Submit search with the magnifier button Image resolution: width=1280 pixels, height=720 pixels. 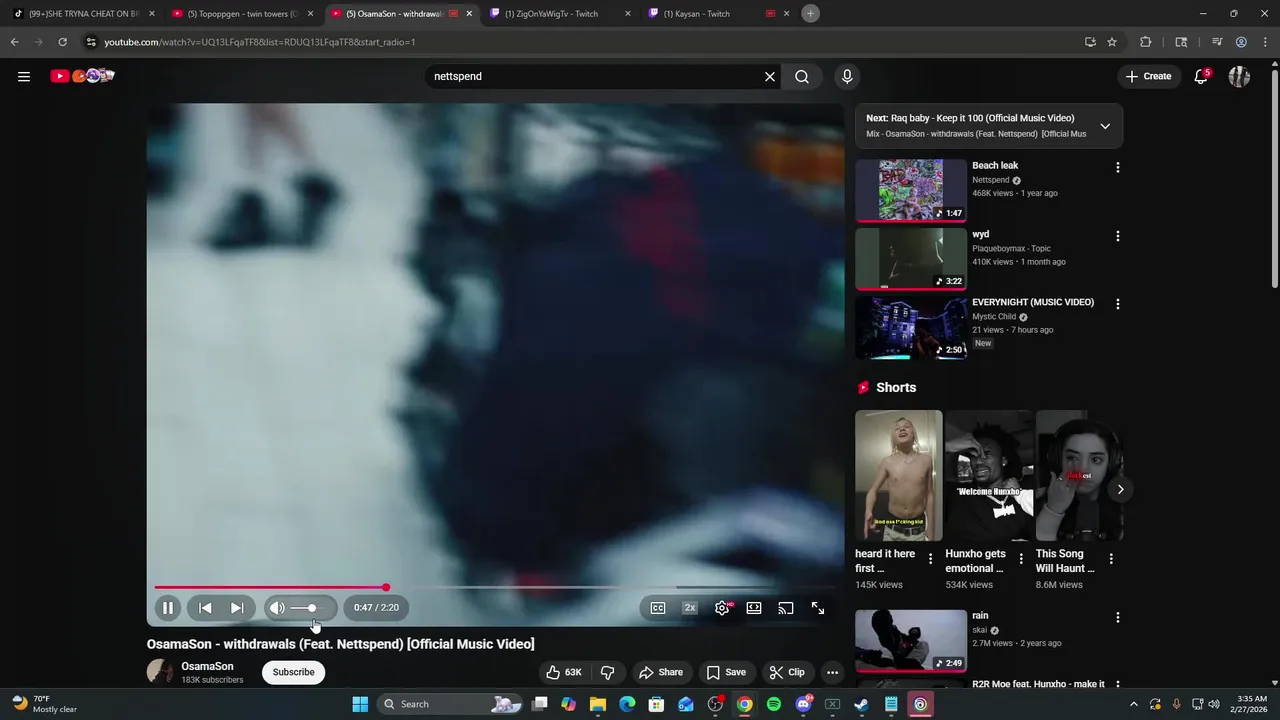802,76
